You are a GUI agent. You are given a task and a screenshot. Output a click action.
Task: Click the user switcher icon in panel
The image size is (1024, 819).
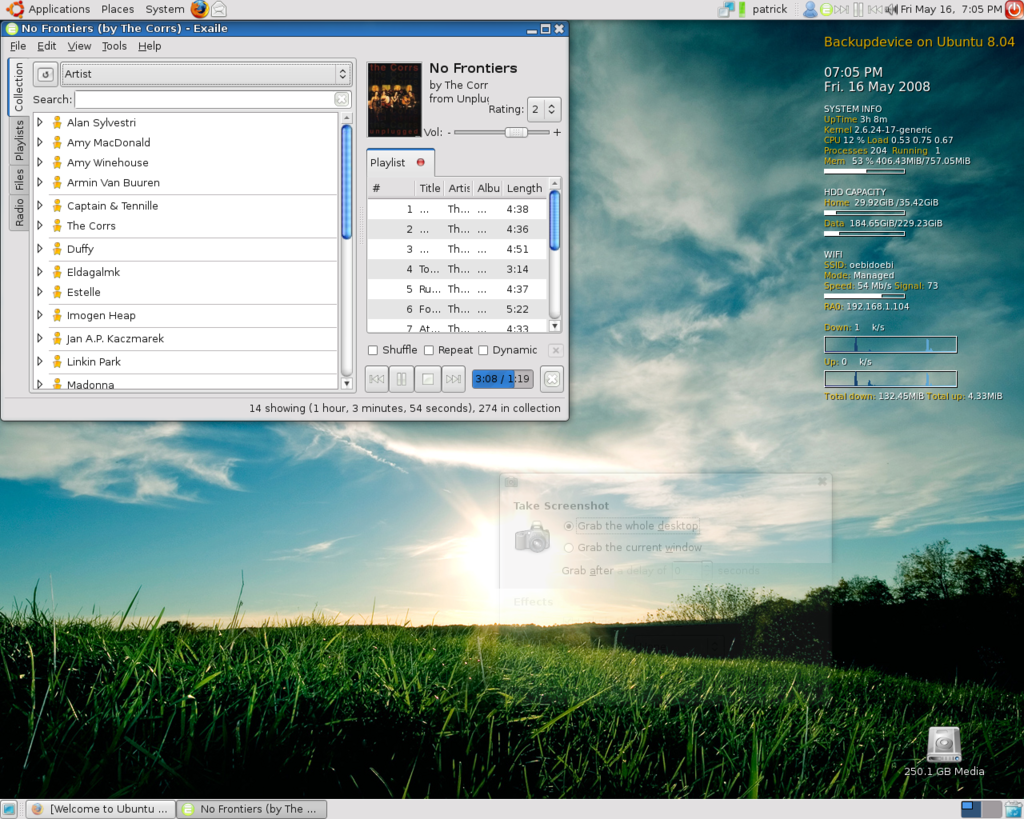810,9
